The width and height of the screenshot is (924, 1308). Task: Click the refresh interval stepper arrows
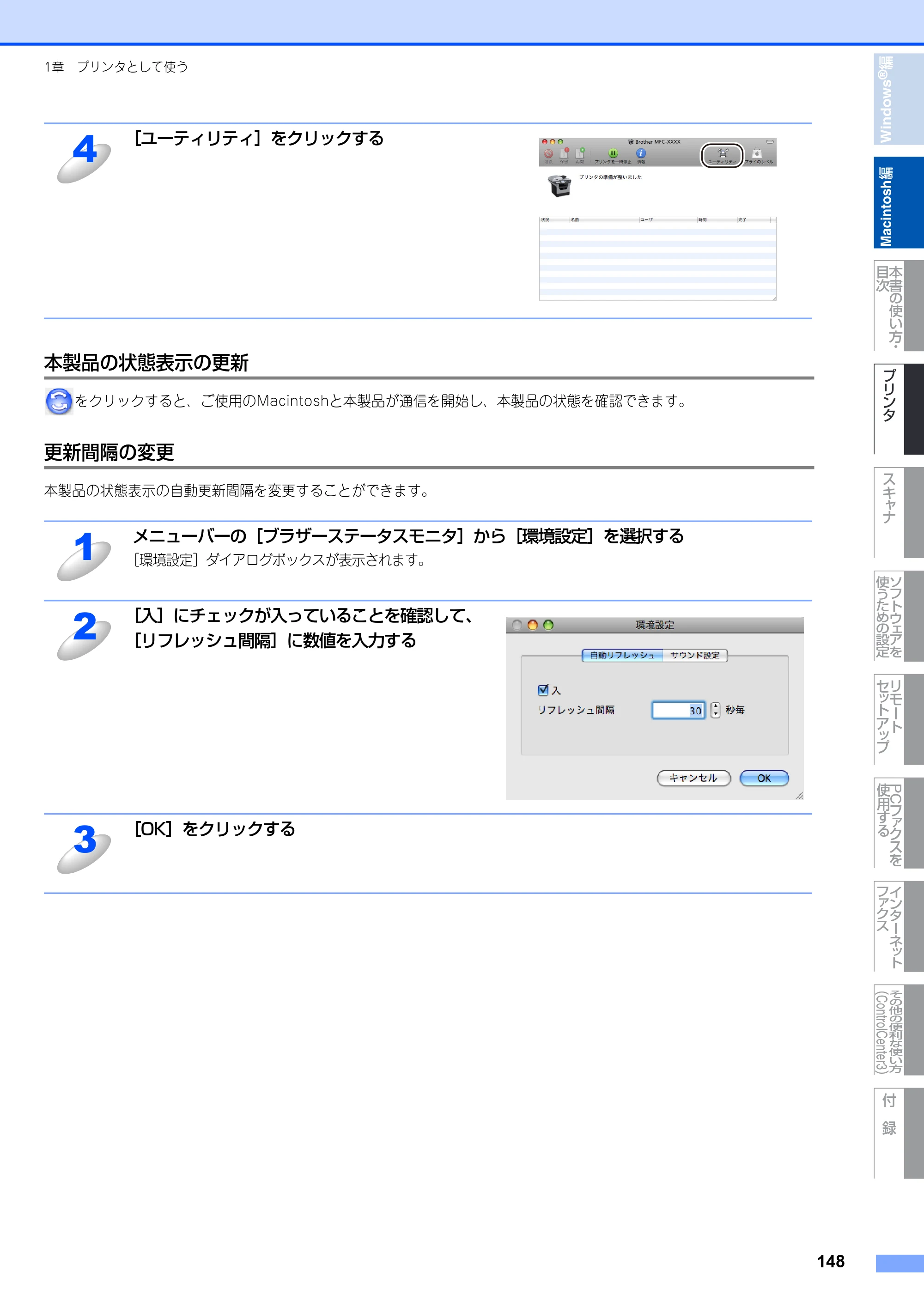point(715,710)
